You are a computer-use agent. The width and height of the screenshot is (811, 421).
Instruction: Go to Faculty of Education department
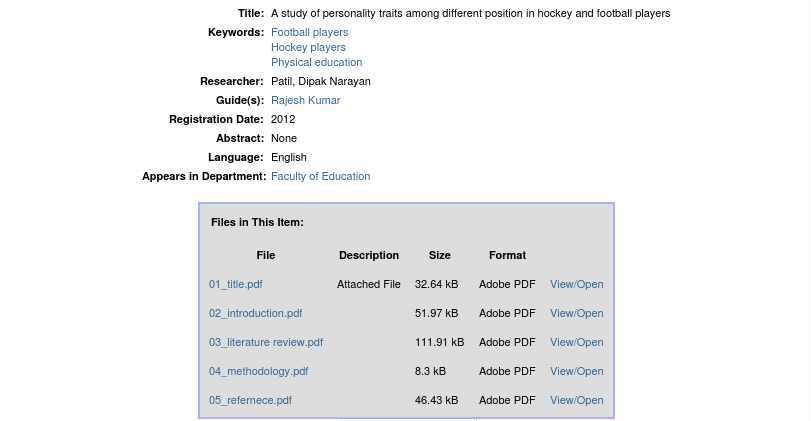coord(320,176)
